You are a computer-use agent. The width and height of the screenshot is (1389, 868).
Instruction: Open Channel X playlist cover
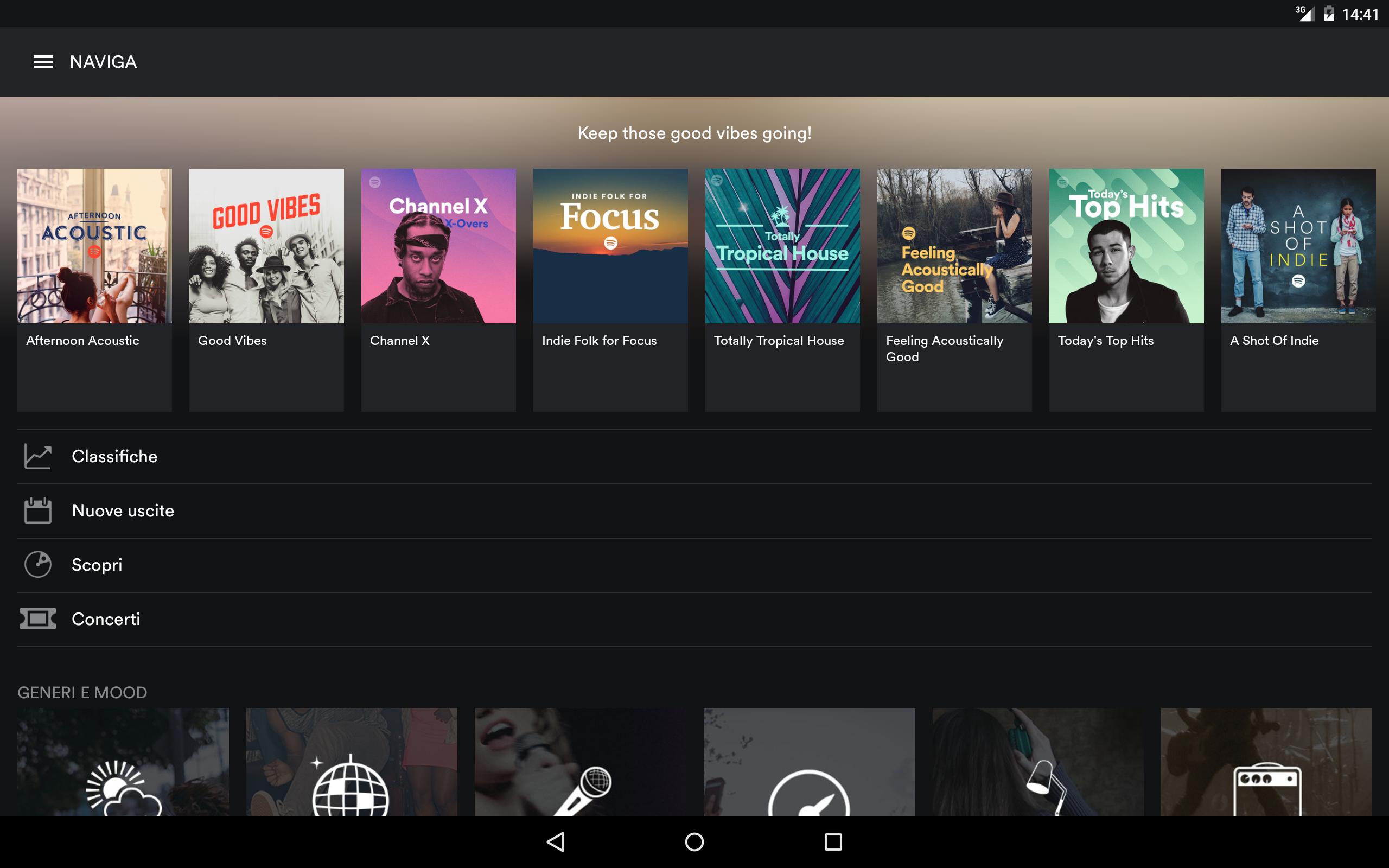tap(438, 246)
